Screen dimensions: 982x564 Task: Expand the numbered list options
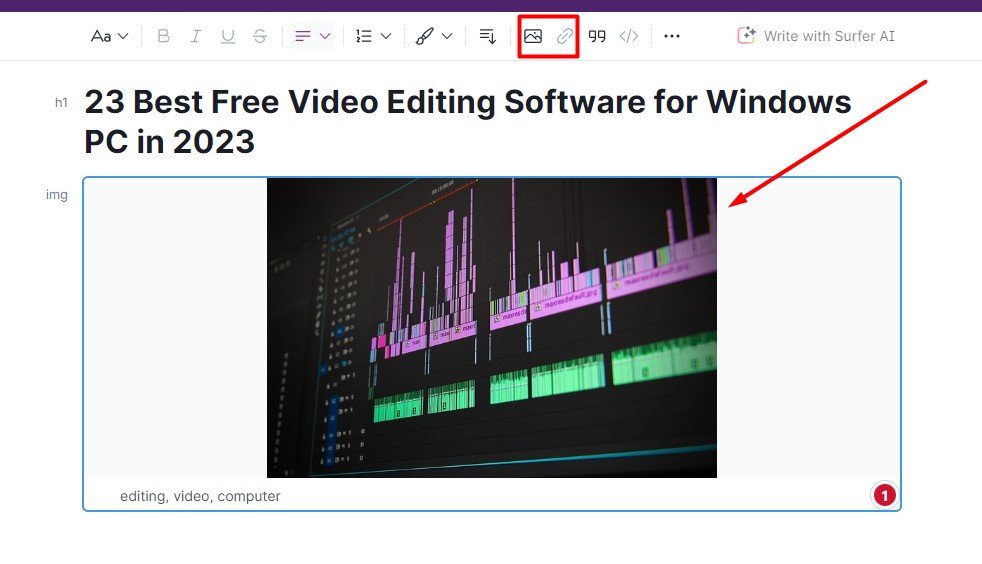click(373, 36)
